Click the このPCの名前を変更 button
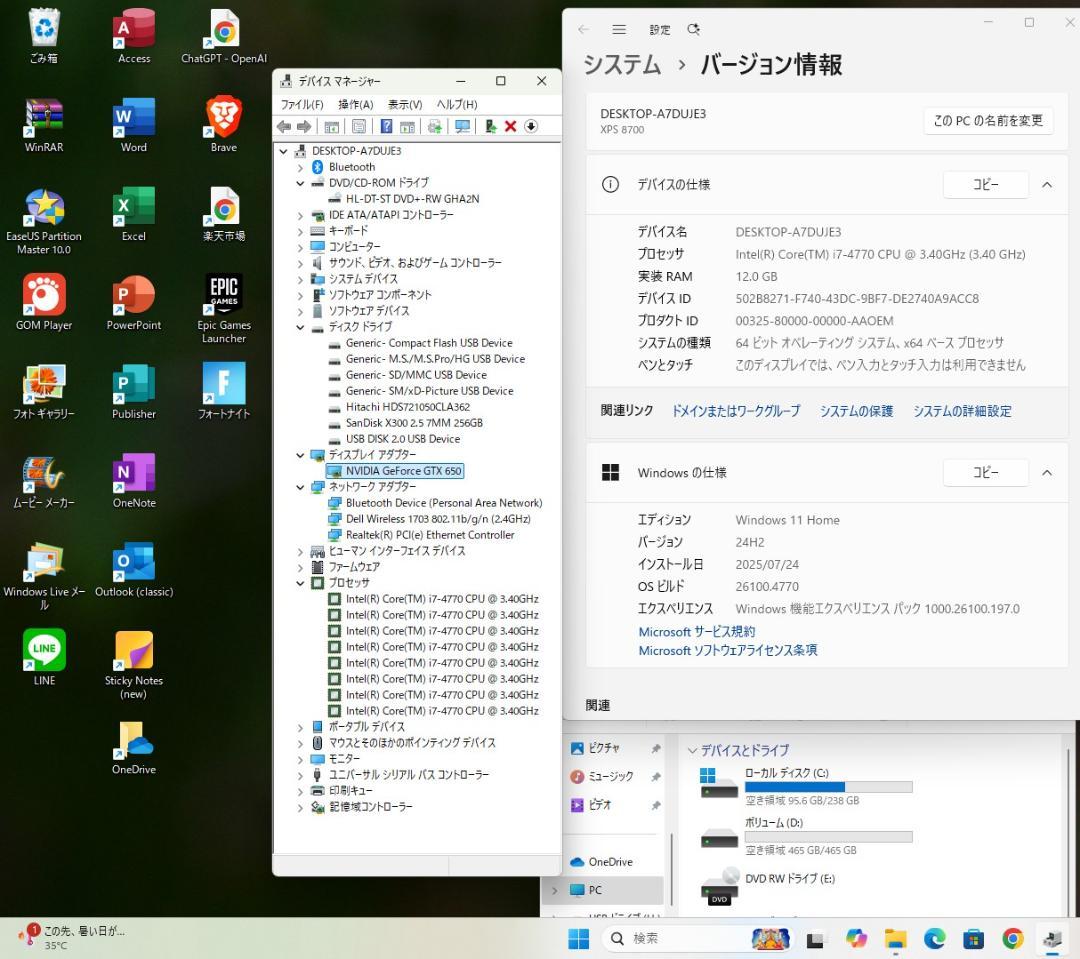Viewport: 1080px width, 959px height. [987, 119]
